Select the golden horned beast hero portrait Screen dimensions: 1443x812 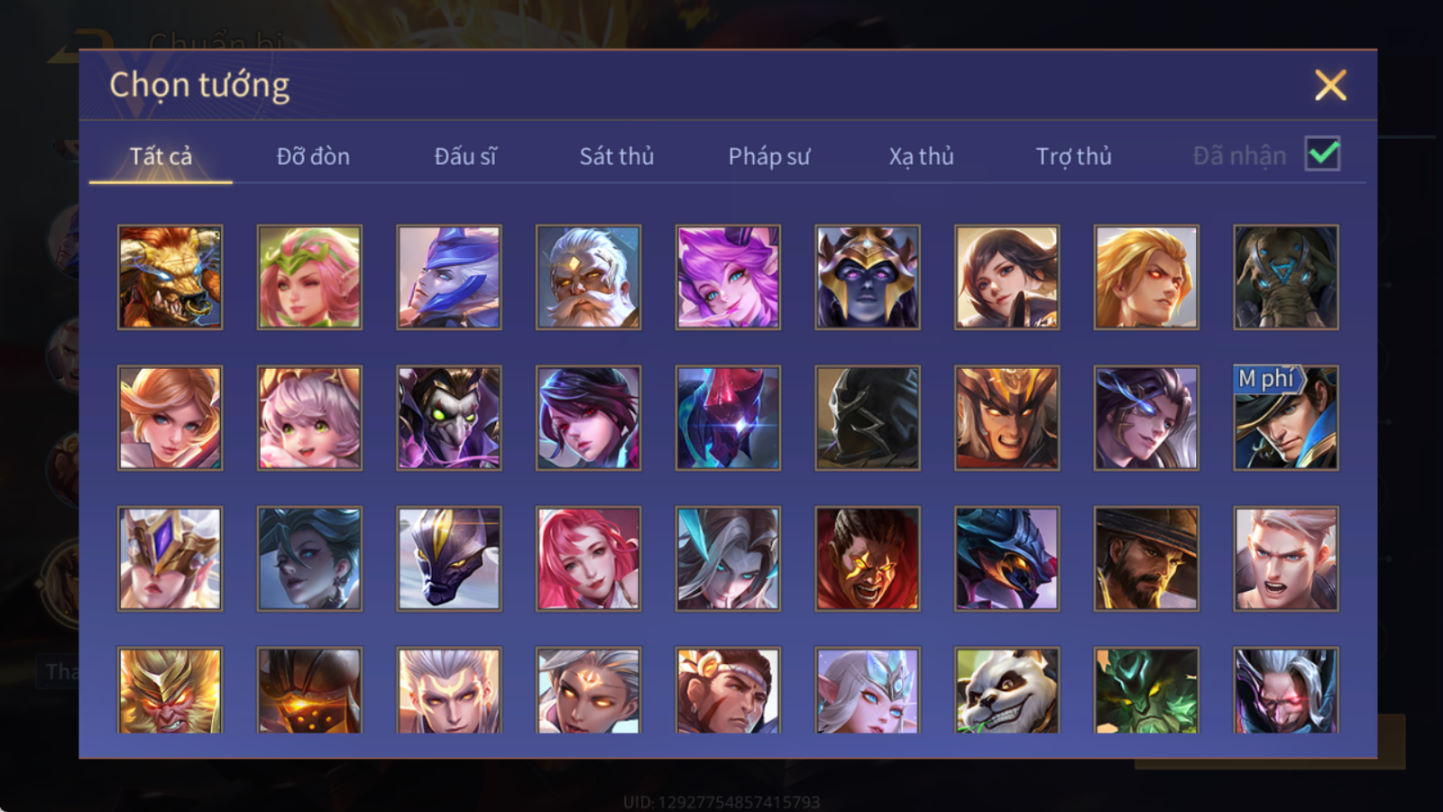click(x=170, y=277)
